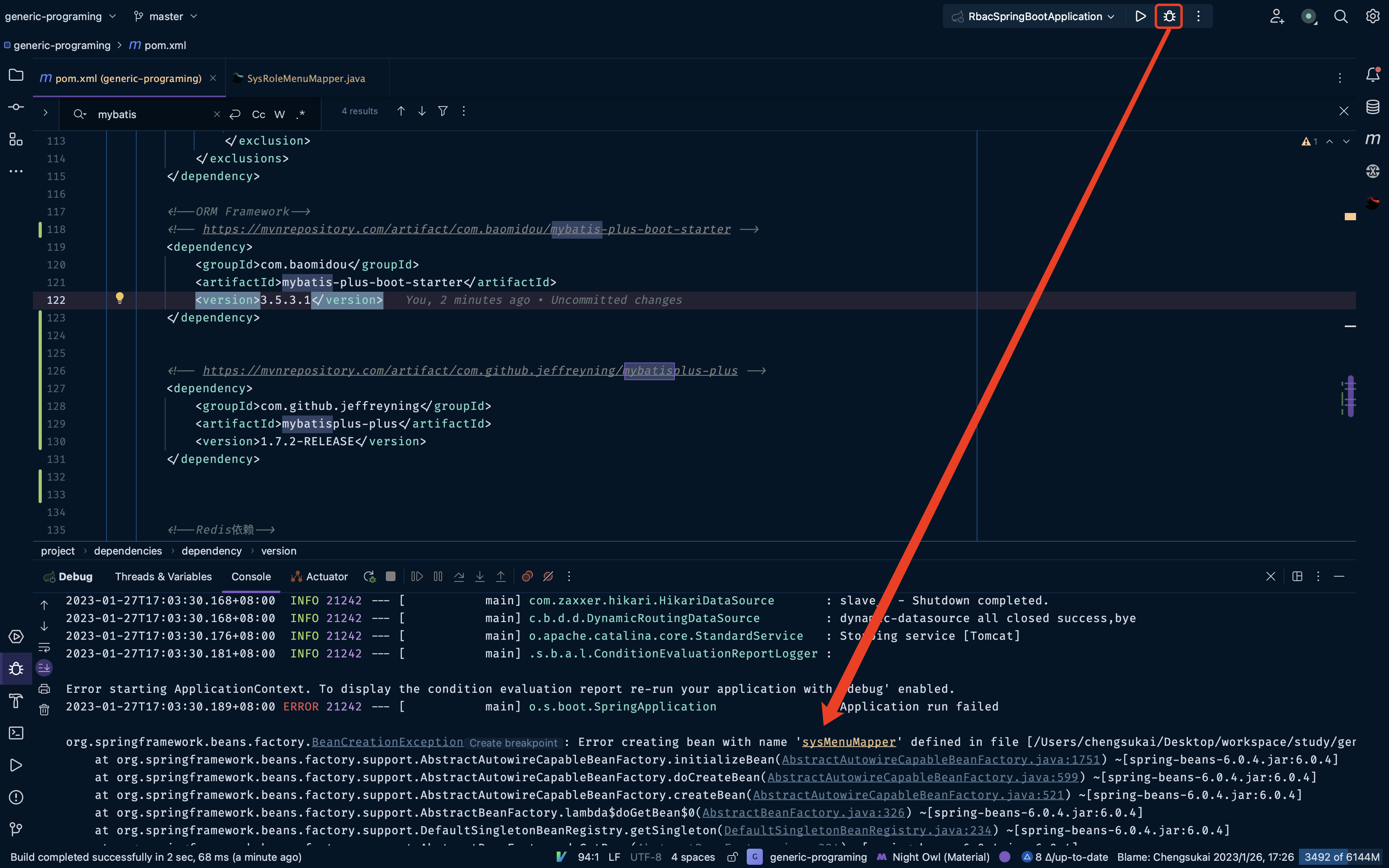Image resolution: width=1389 pixels, height=868 pixels.
Task: Open Search Everywhere magnifier icon
Action: click(1341, 16)
